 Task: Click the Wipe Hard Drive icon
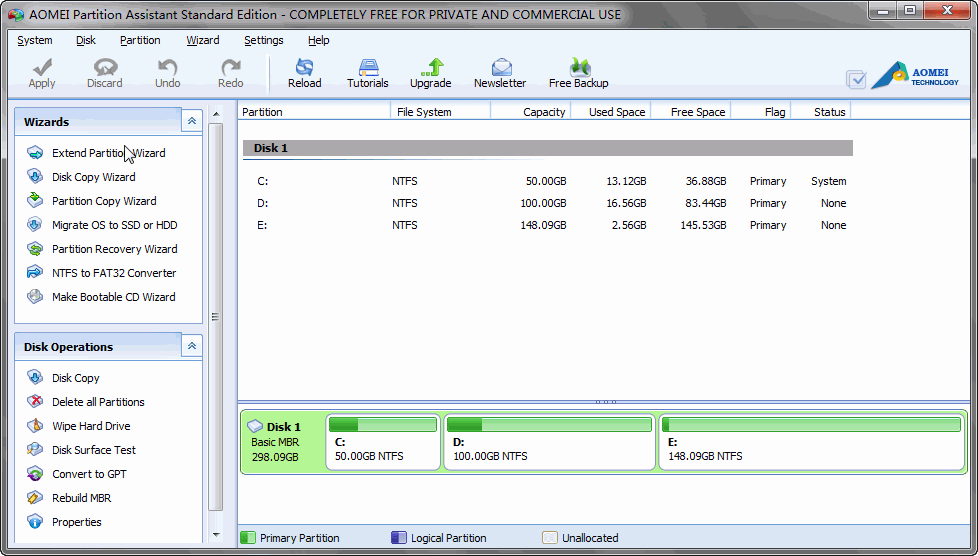coord(35,426)
